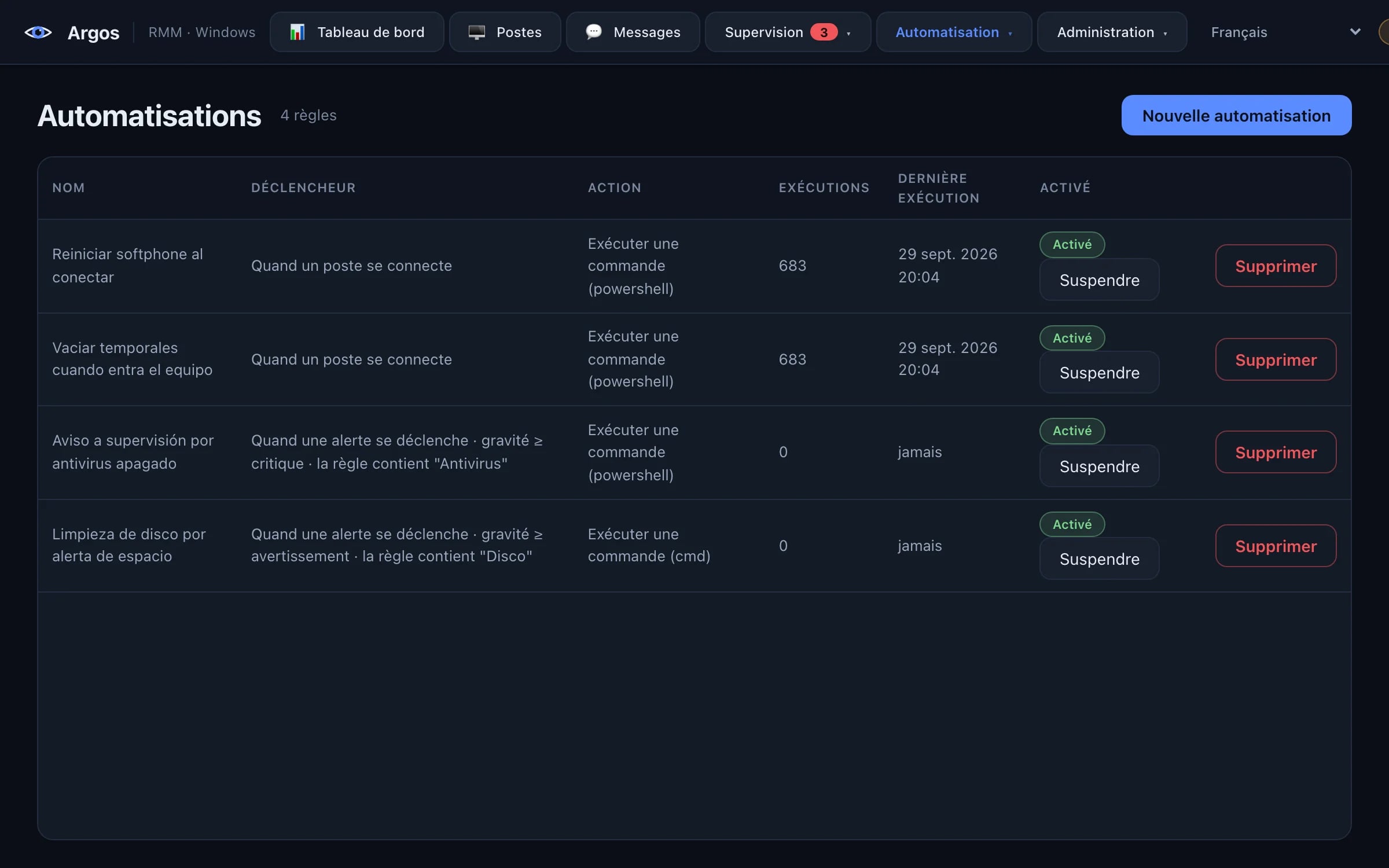This screenshot has height=868, width=1389.
Task: Select the name Aviso a supervisión por antivirus apagado
Action: pos(133,452)
